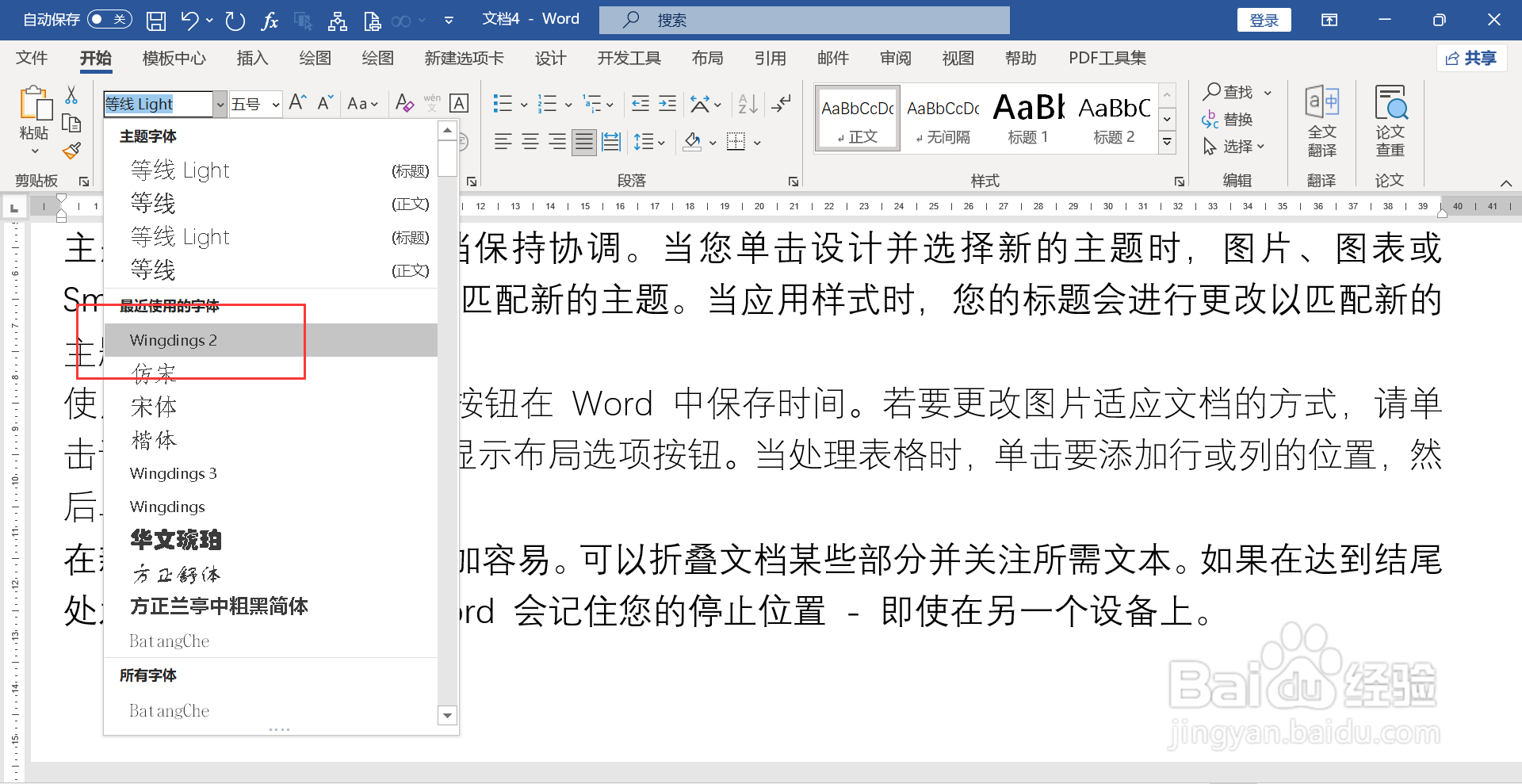1522x784 pixels.
Task: Click the print preview document icon
Action: (x=372, y=21)
